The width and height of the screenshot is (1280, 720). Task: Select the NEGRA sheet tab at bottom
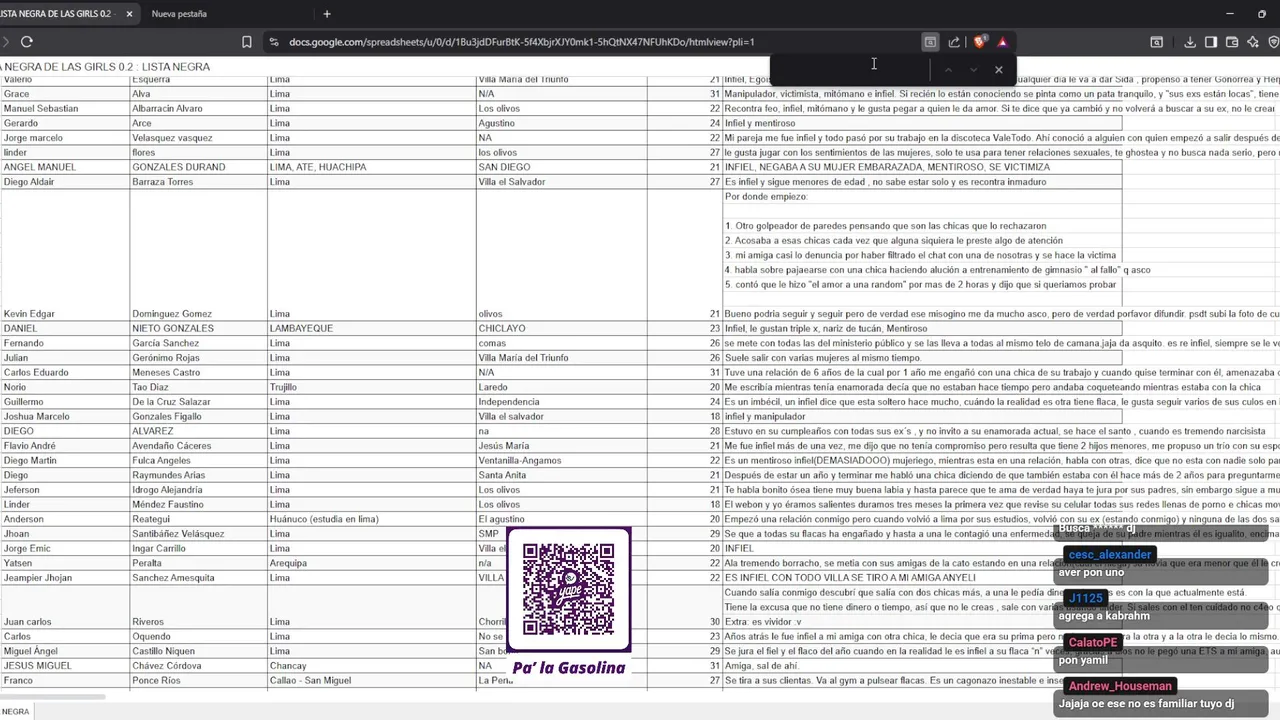click(x=14, y=711)
